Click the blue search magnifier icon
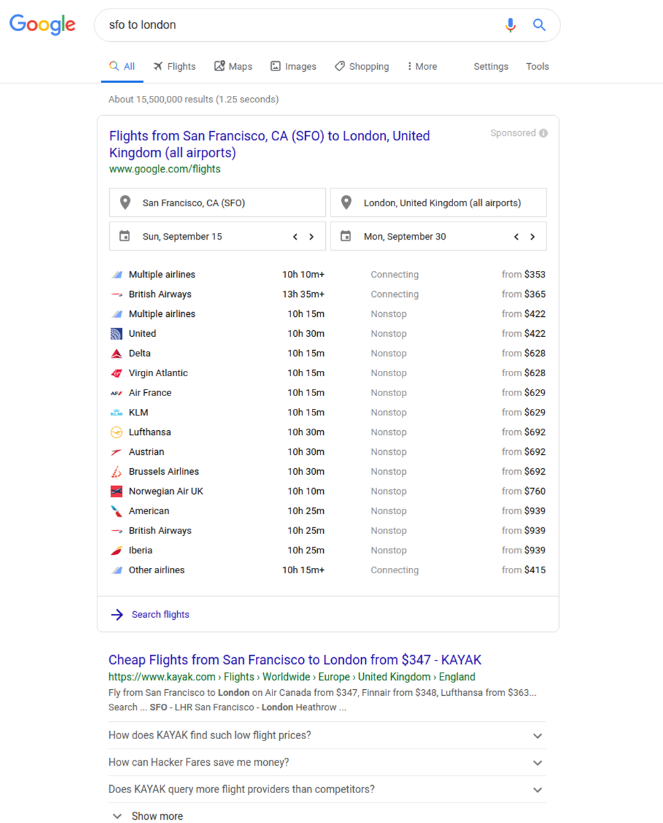The width and height of the screenshot is (663, 823). (x=539, y=25)
